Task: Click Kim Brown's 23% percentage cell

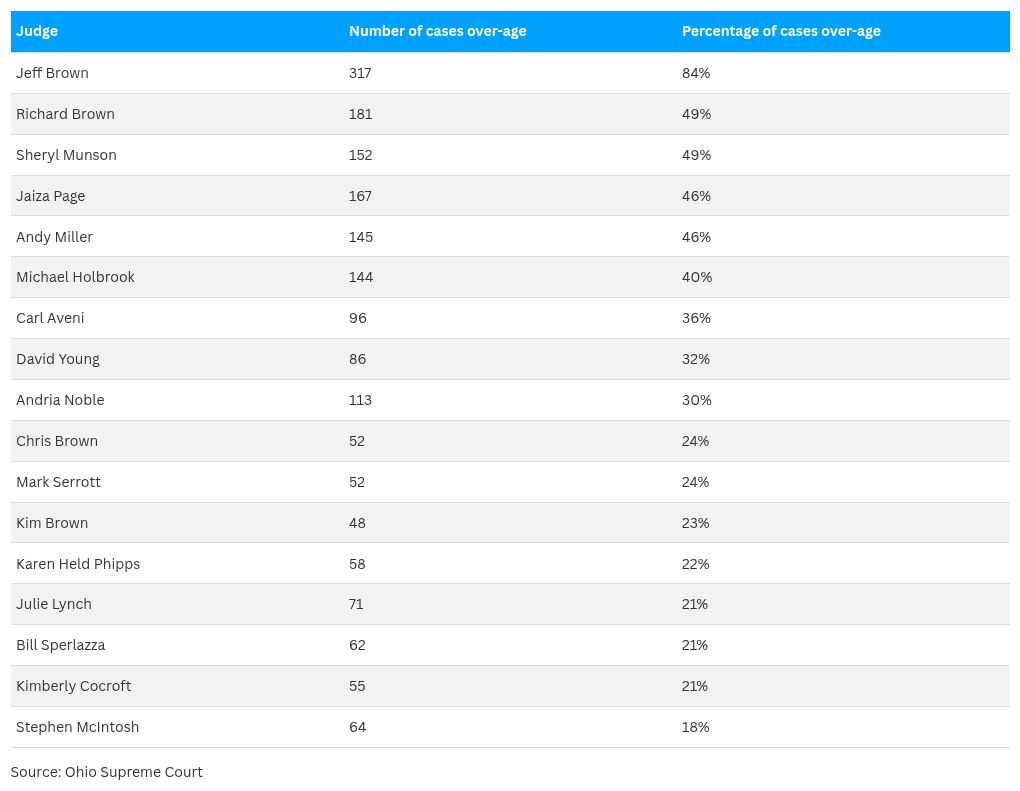Action: (695, 523)
